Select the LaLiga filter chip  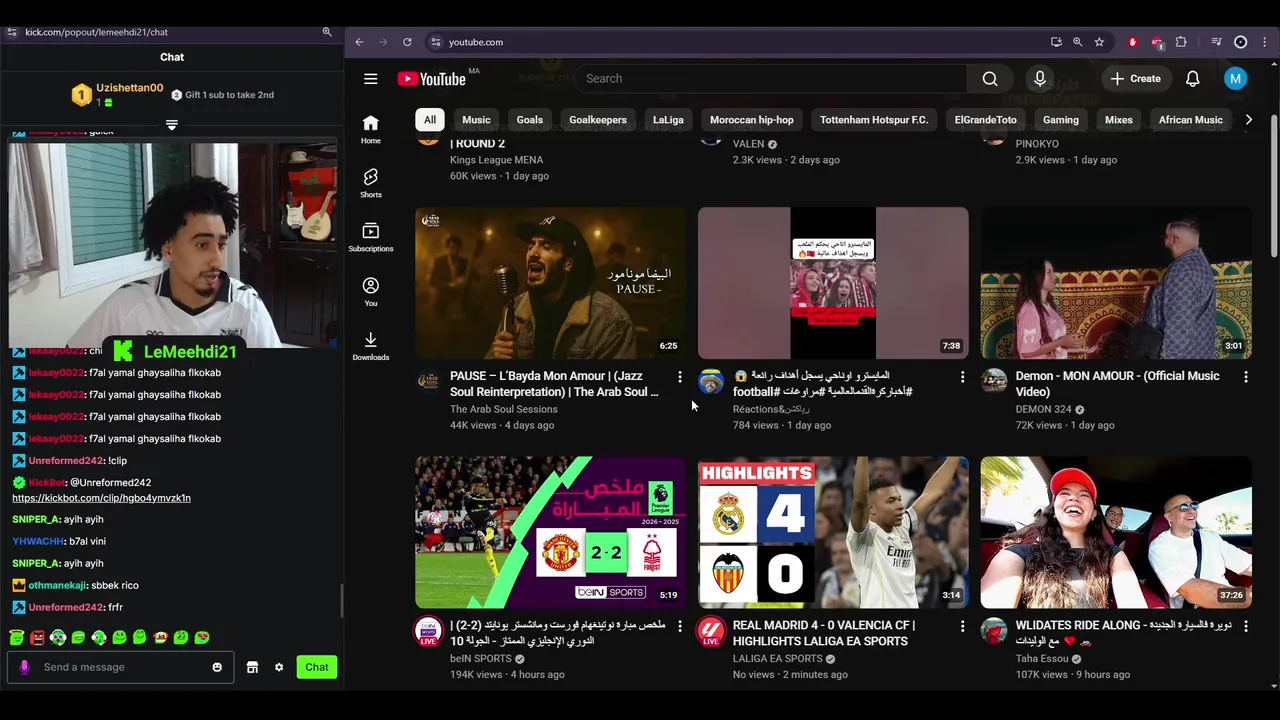click(x=668, y=120)
